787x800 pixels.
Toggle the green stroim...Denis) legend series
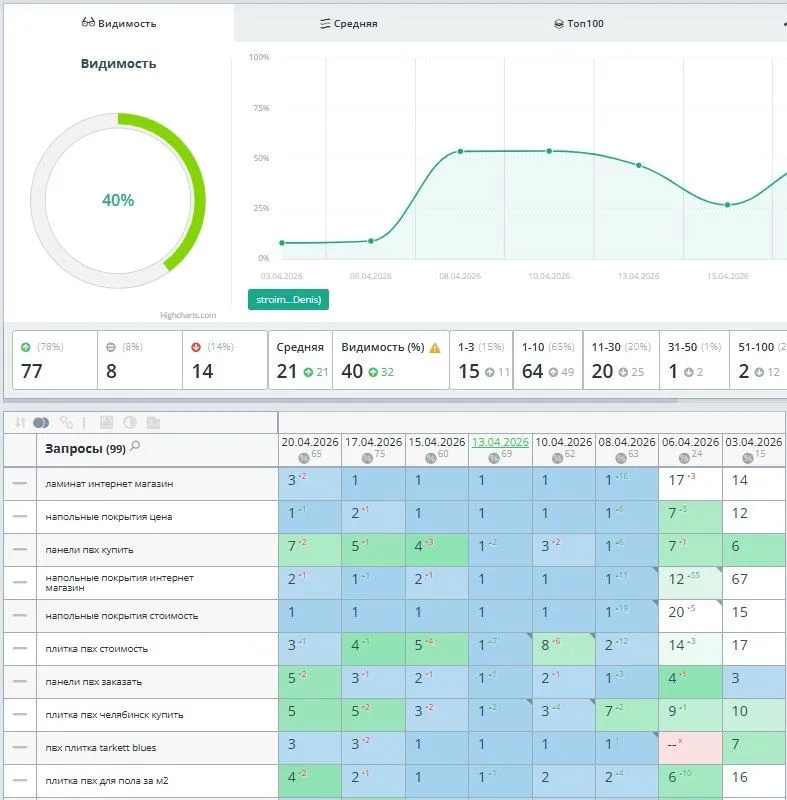288,299
